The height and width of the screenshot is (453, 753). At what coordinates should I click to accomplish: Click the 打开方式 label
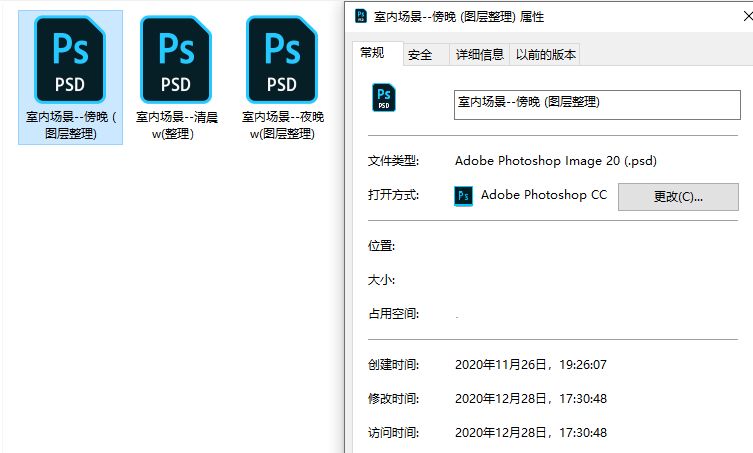[x=393, y=195]
